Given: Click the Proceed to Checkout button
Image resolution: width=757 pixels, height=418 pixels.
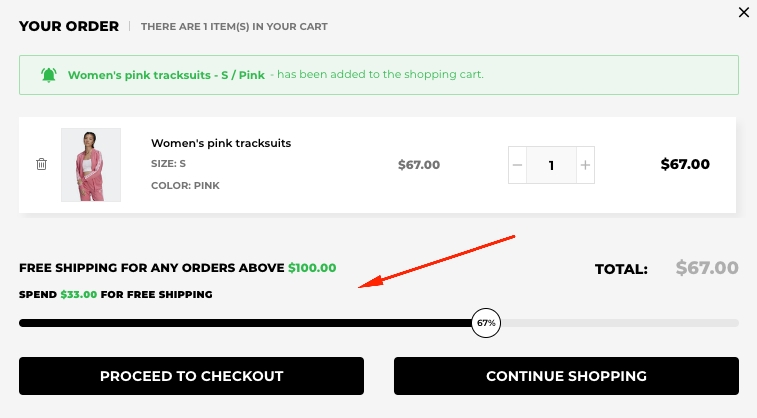Looking at the screenshot, I should (191, 376).
